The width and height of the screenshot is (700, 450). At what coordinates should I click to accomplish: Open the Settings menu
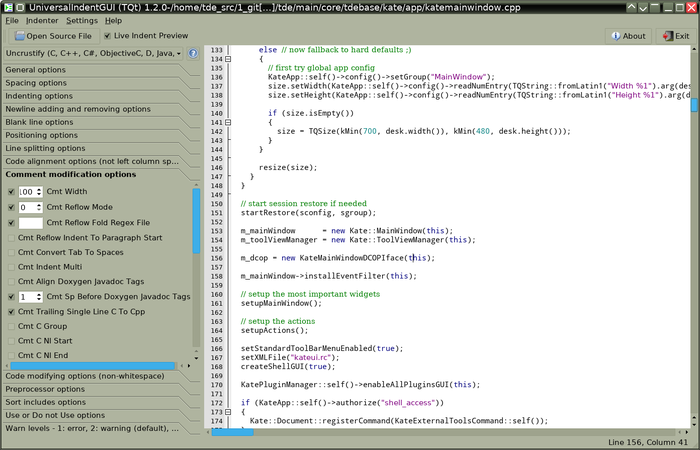[x=82, y=20]
